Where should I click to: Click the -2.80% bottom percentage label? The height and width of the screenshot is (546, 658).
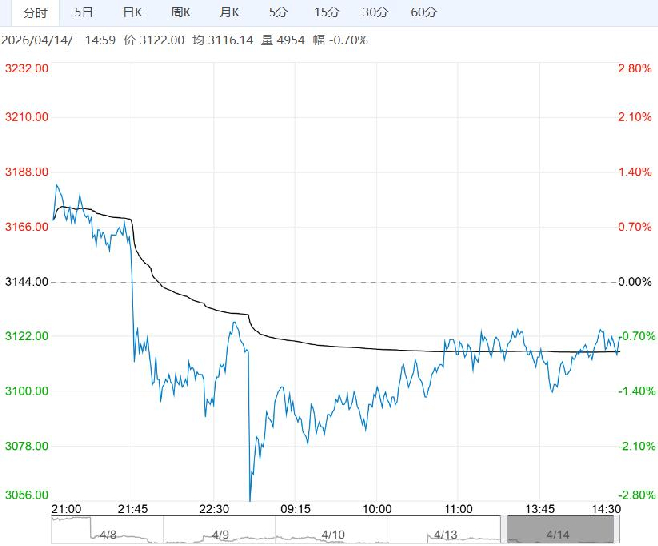634,495
